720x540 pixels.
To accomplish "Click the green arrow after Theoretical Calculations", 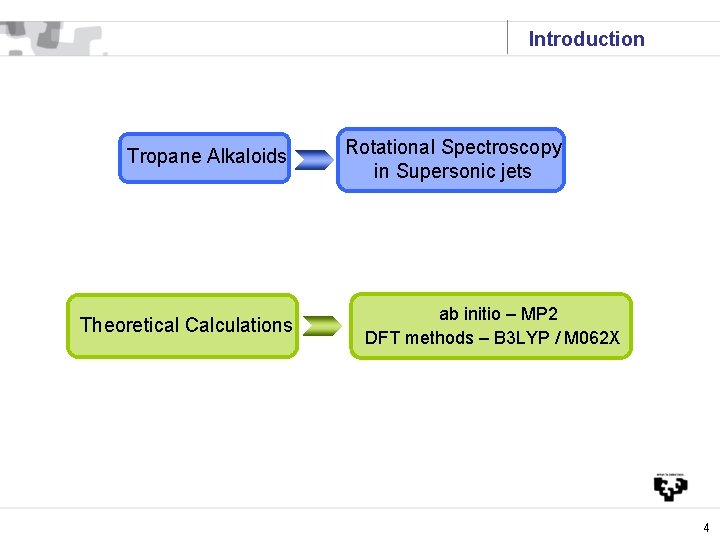I will coord(321,326).
